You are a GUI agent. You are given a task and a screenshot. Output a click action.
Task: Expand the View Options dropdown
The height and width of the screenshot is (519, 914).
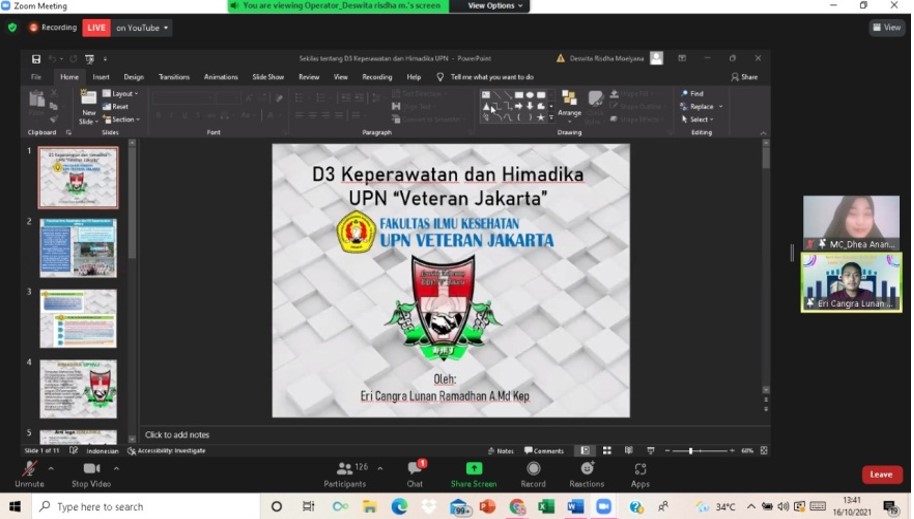pyautogui.click(x=495, y=6)
